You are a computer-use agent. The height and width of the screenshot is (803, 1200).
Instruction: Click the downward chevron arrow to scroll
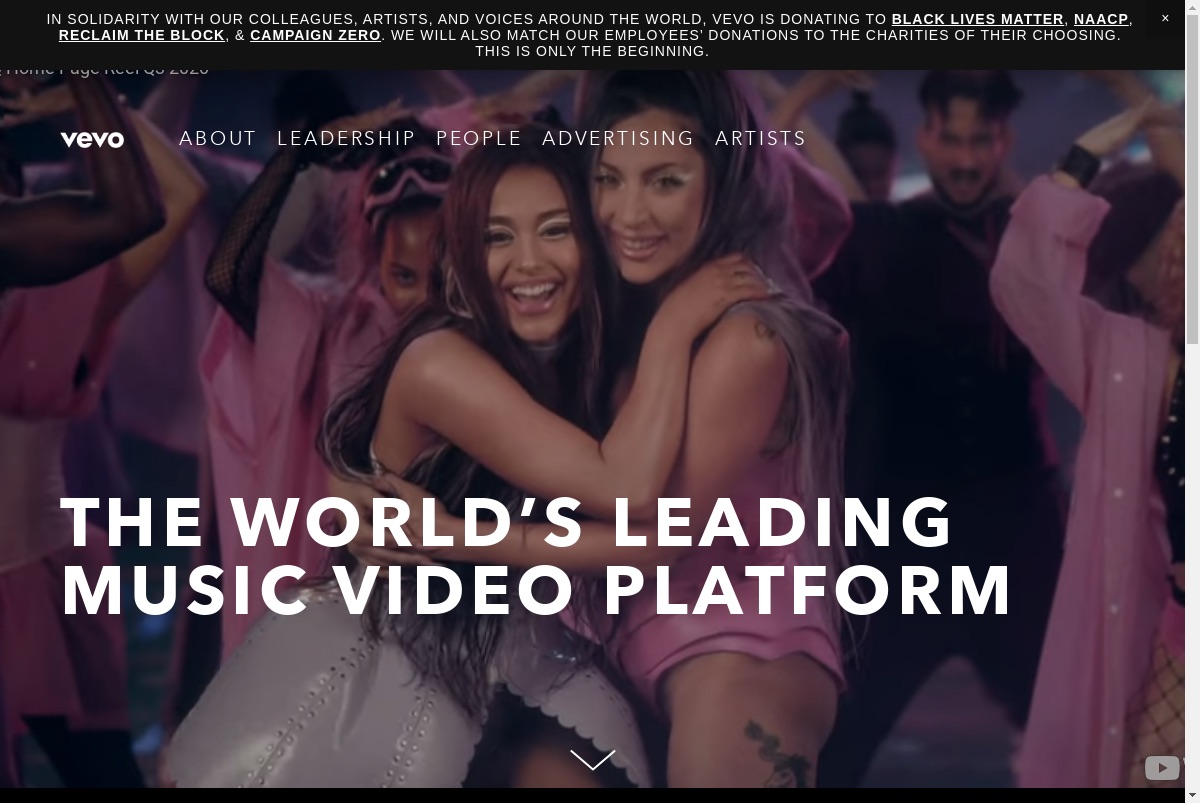pos(593,760)
